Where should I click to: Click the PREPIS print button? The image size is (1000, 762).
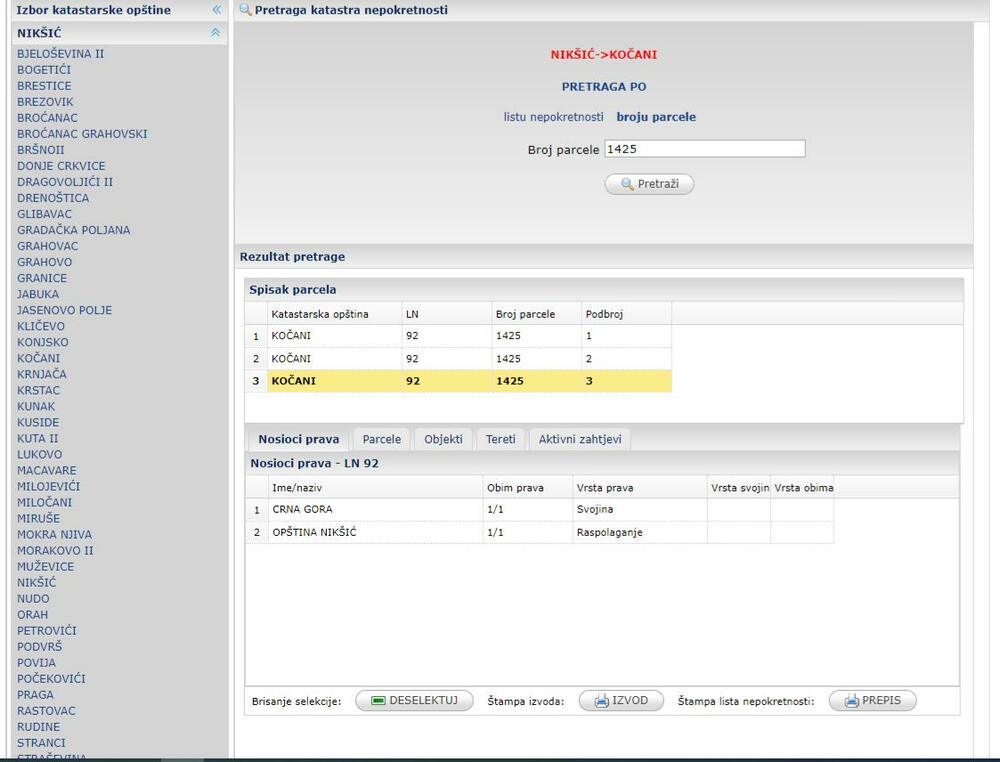tap(872, 701)
